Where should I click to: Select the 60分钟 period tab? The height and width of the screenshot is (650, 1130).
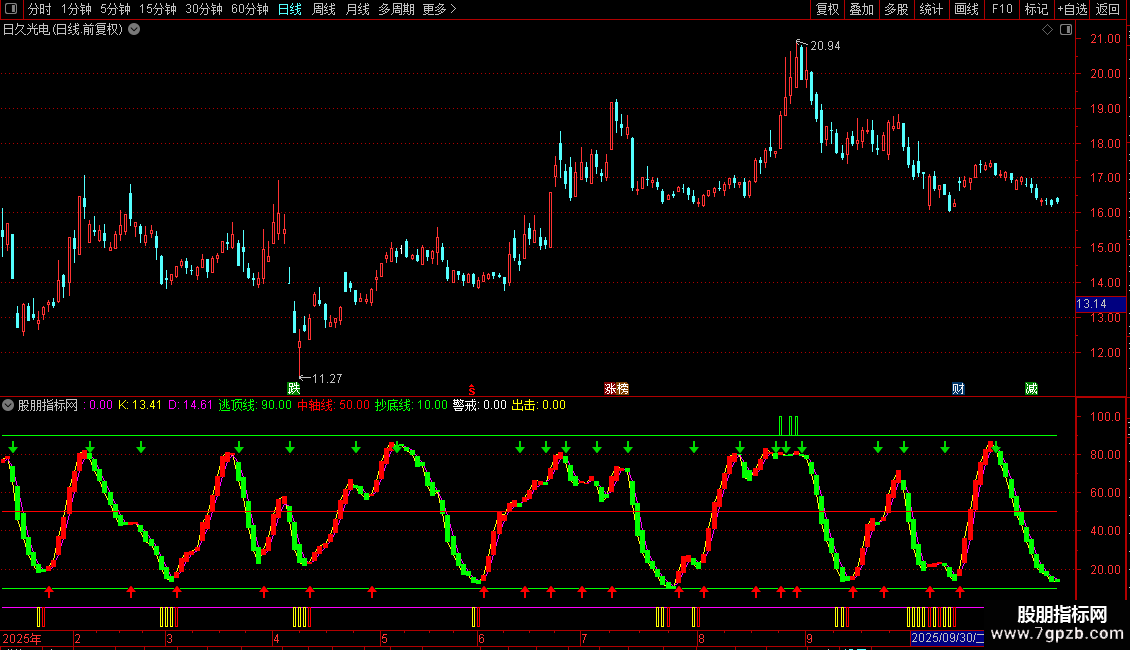click(x=249, y=9)
